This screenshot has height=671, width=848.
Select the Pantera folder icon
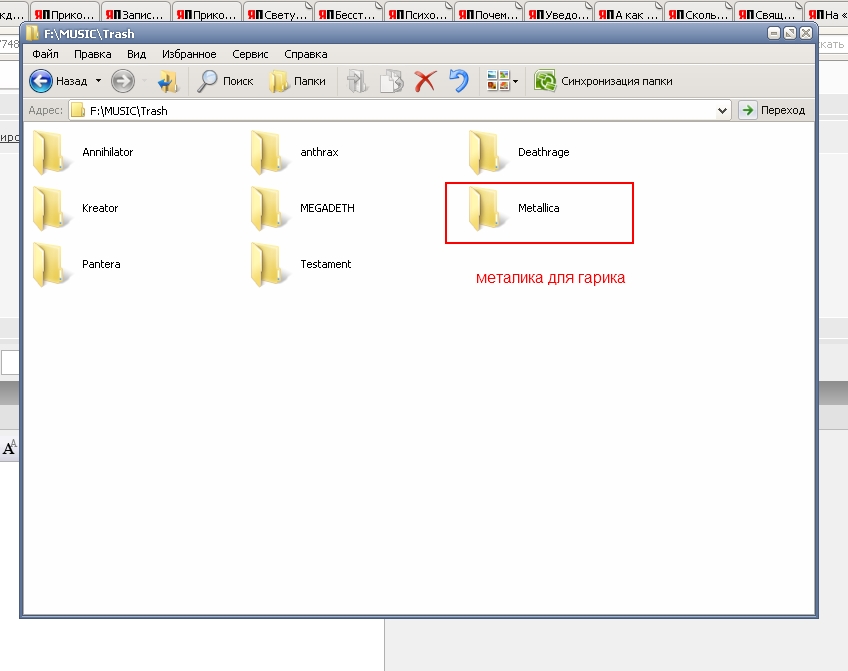pos(52,265)
